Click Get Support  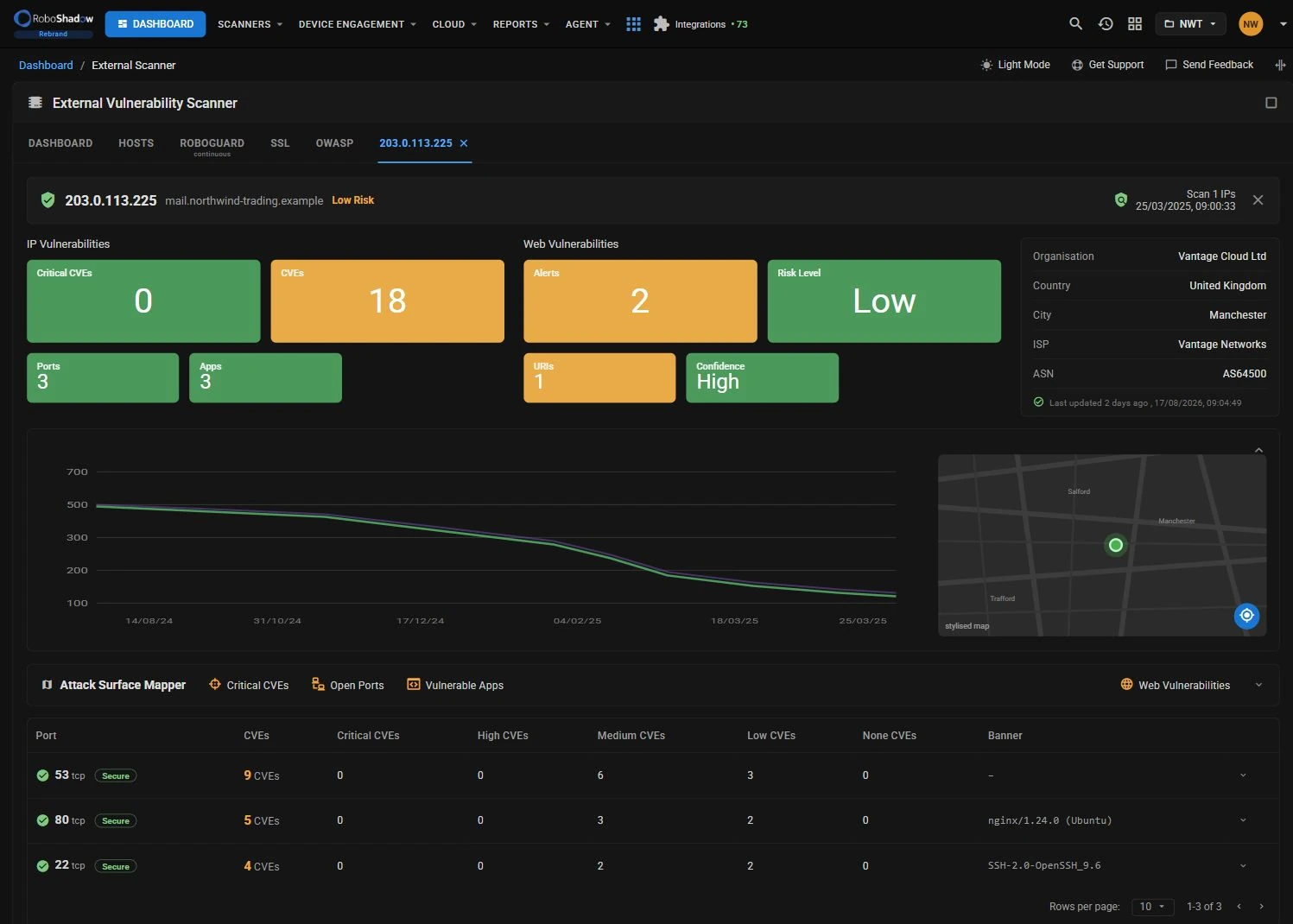1107,65
